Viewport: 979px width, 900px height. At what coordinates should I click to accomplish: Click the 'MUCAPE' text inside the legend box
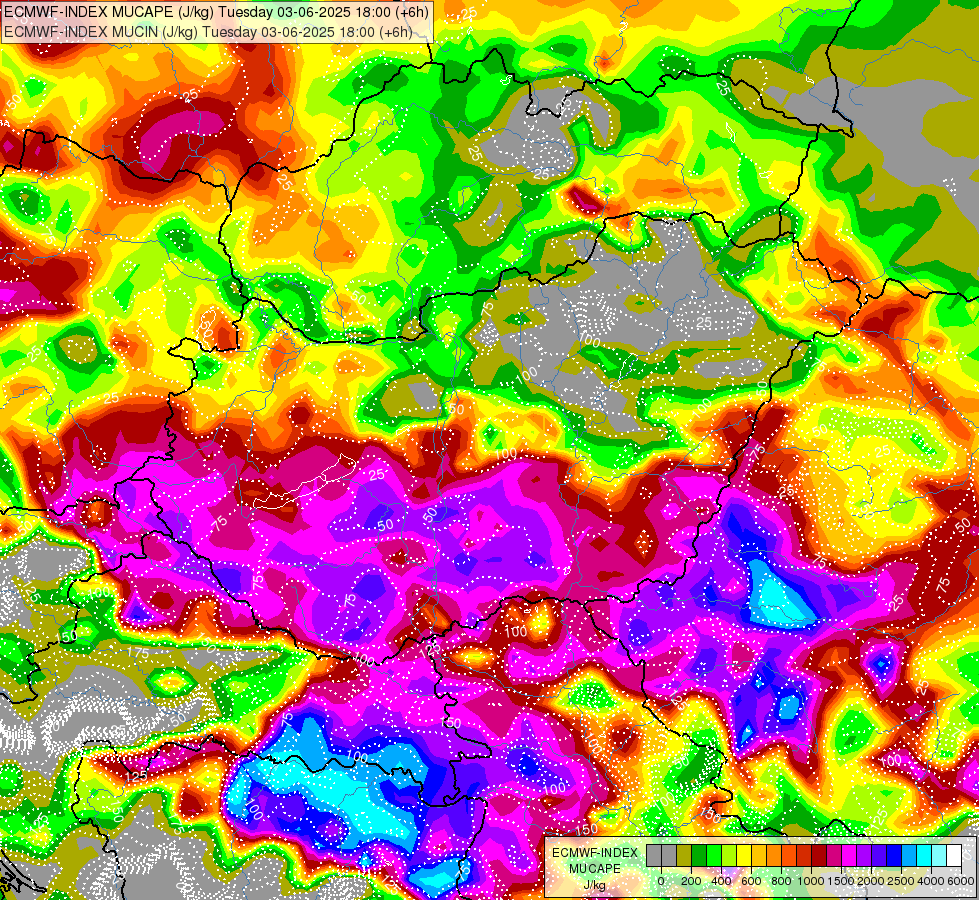(x=595, y=869)
